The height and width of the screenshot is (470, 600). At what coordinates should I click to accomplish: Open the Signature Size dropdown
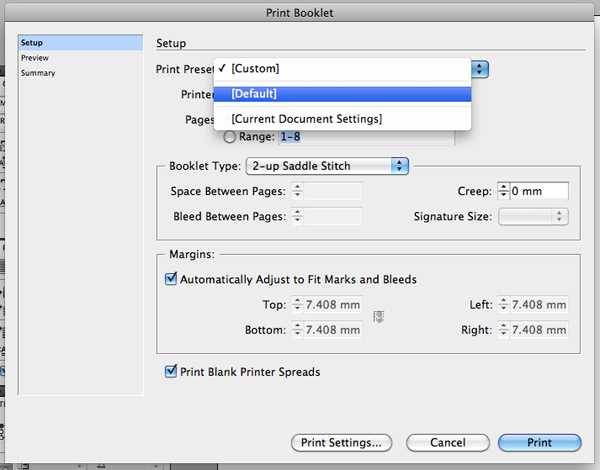click(x=533, y=217)
